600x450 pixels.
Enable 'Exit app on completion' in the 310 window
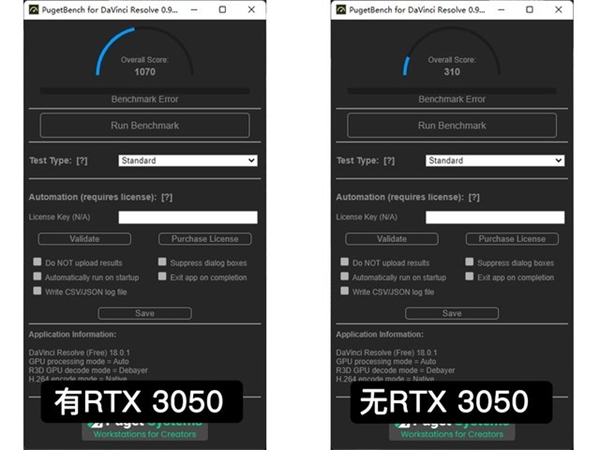(x=469, y=277)
